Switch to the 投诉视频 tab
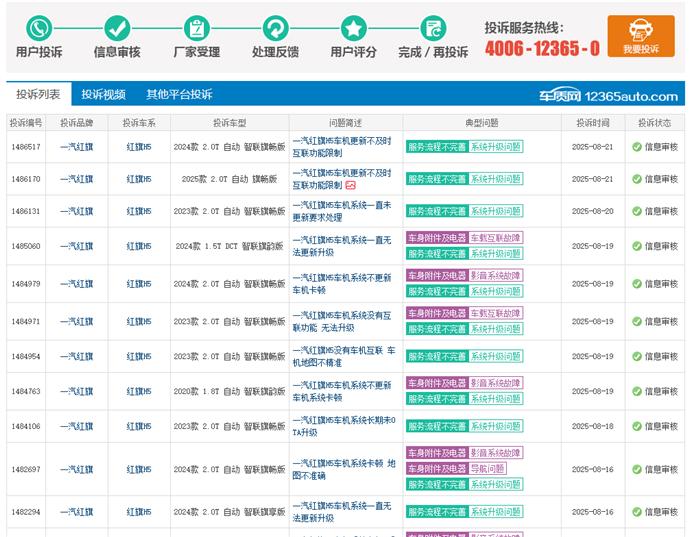This screenshot has height=537, width=700. point(103,95)
